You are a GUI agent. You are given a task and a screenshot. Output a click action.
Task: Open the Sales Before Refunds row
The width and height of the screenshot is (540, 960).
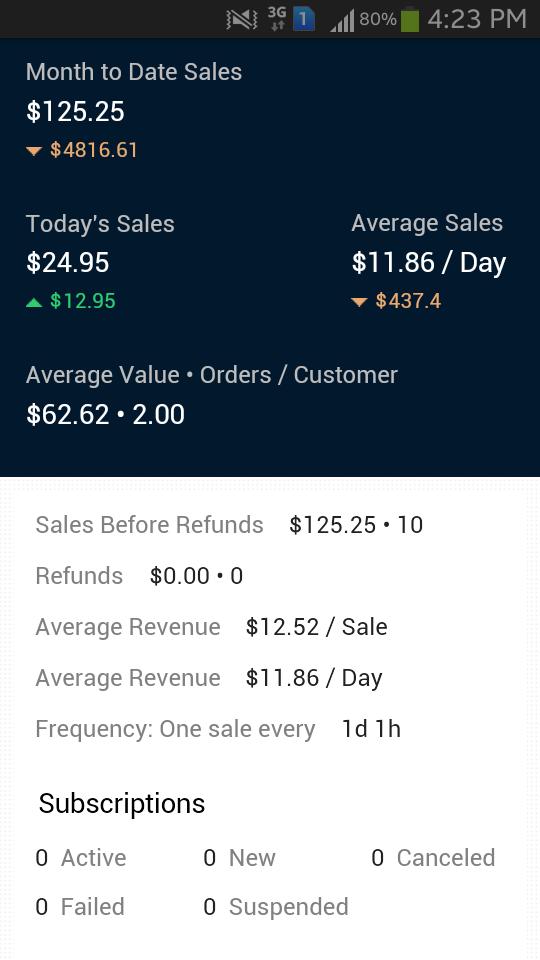[x=229, y=525]
